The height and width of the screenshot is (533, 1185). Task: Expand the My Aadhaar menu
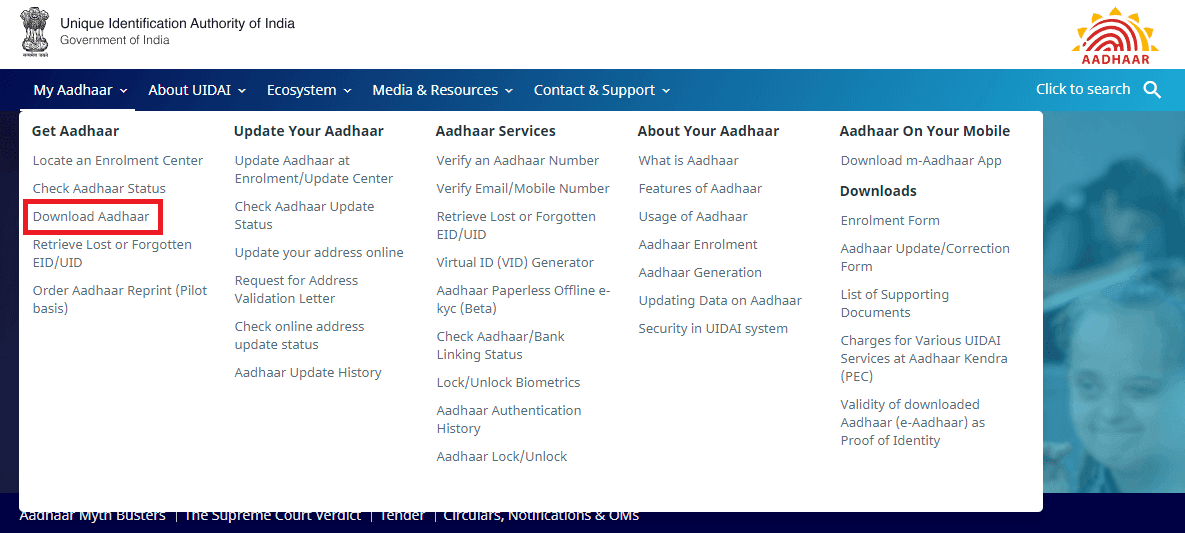[80, 90]
